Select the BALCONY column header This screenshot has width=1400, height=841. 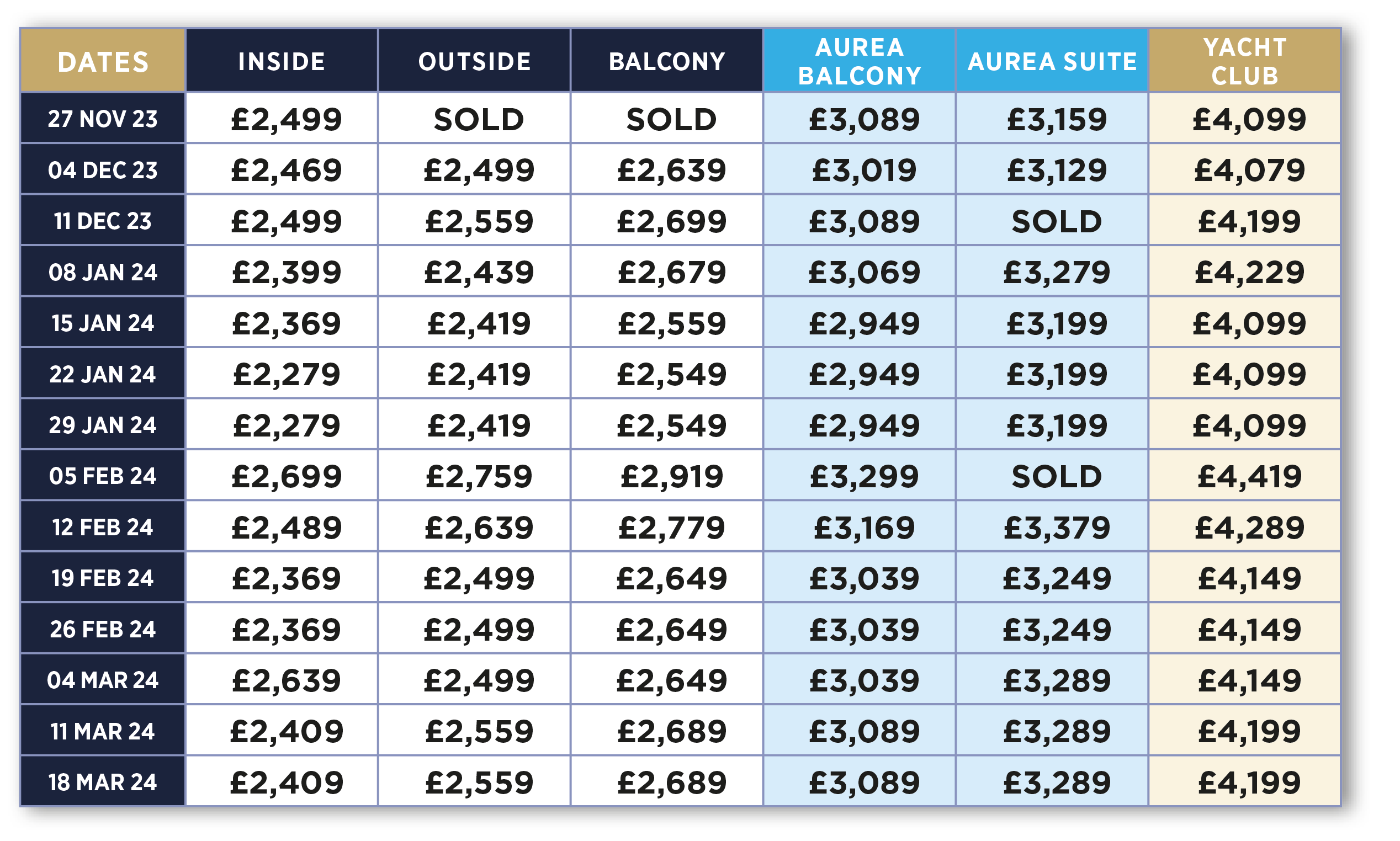point(667,61)
